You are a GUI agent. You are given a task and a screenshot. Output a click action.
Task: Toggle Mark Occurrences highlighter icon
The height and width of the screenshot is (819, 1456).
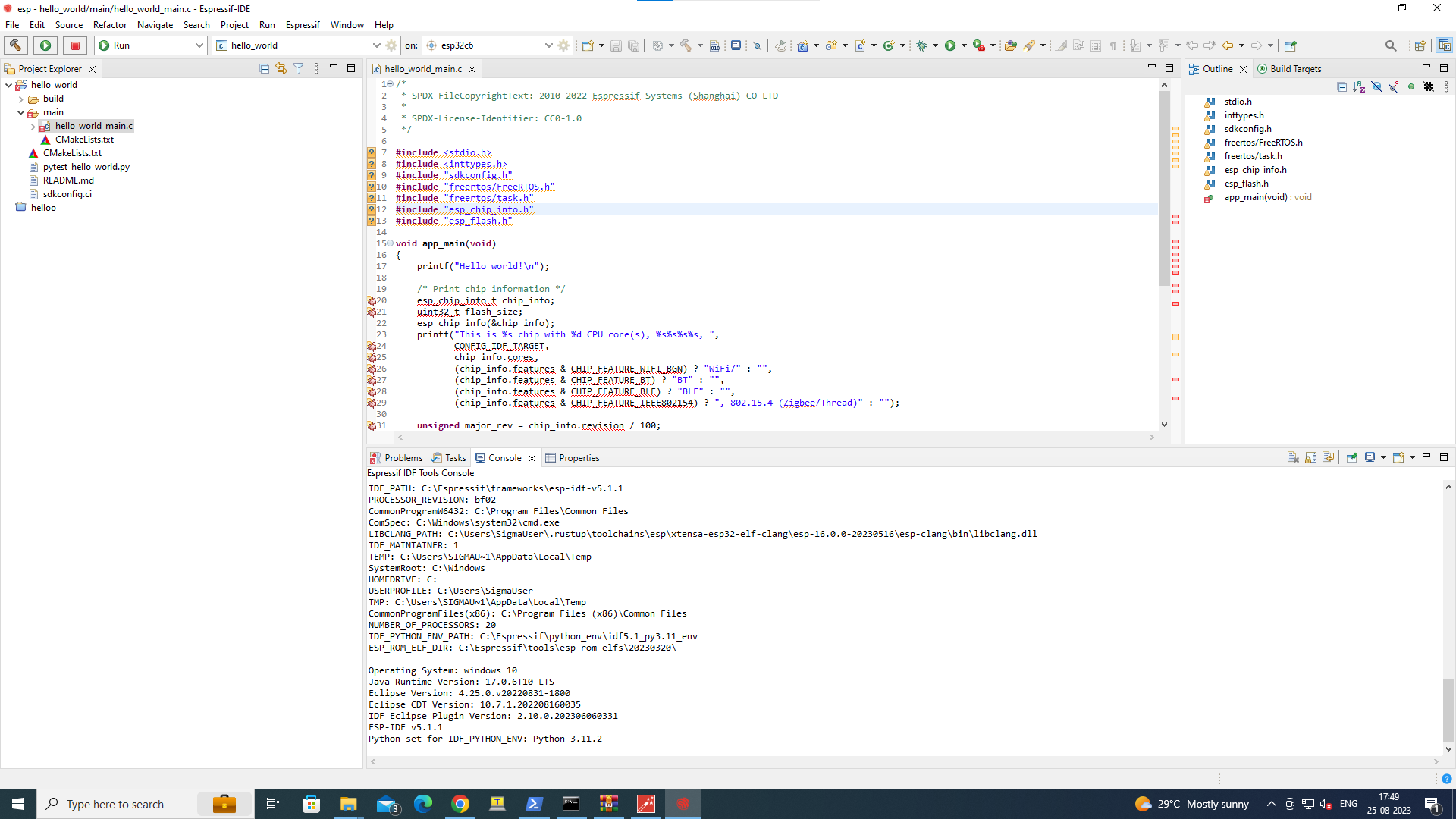[x=1061, y=45]
